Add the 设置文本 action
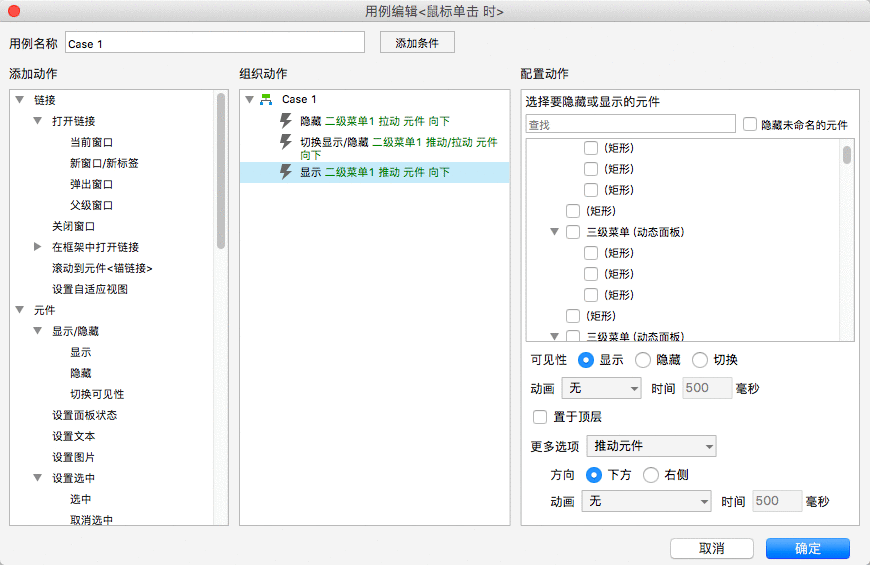This screenshot has width=870, height=565. pyautogui.click(x=74, y=436)
